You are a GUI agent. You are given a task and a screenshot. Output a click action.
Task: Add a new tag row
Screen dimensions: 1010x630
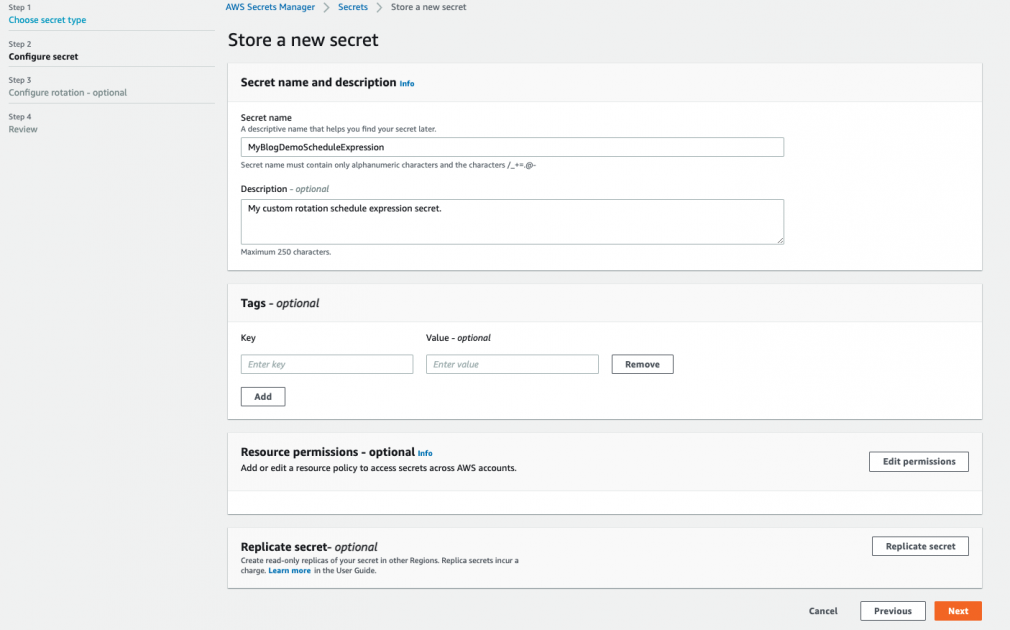(x=262, y=396)
